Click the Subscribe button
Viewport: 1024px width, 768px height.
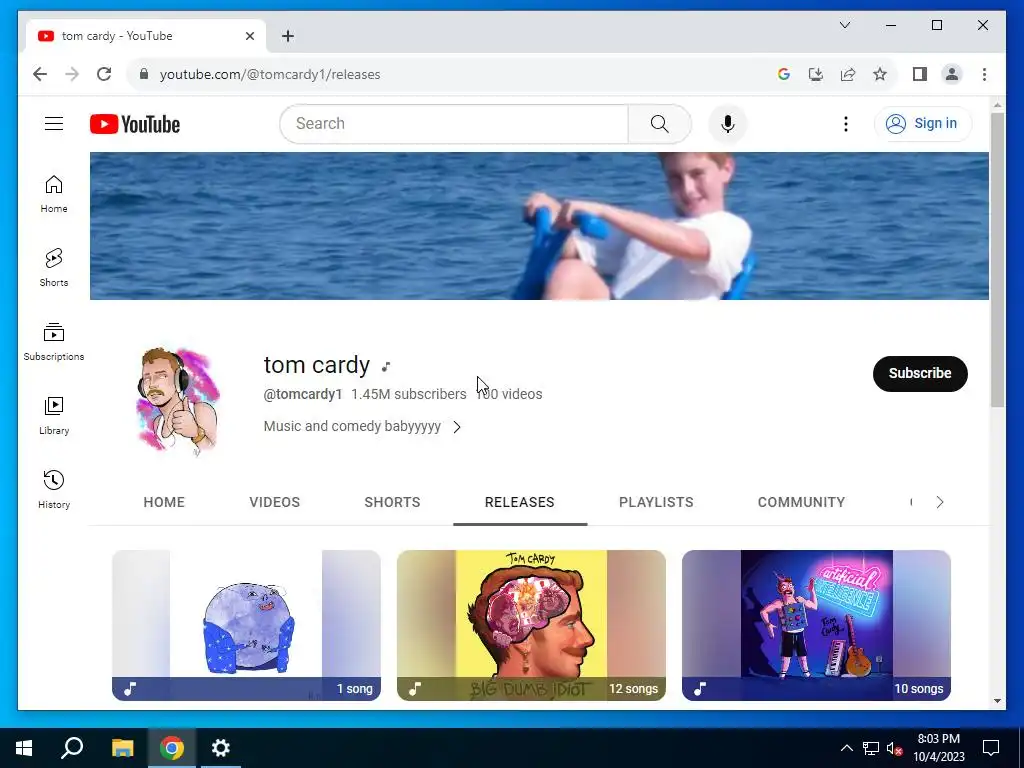click(x=920, y=374)
